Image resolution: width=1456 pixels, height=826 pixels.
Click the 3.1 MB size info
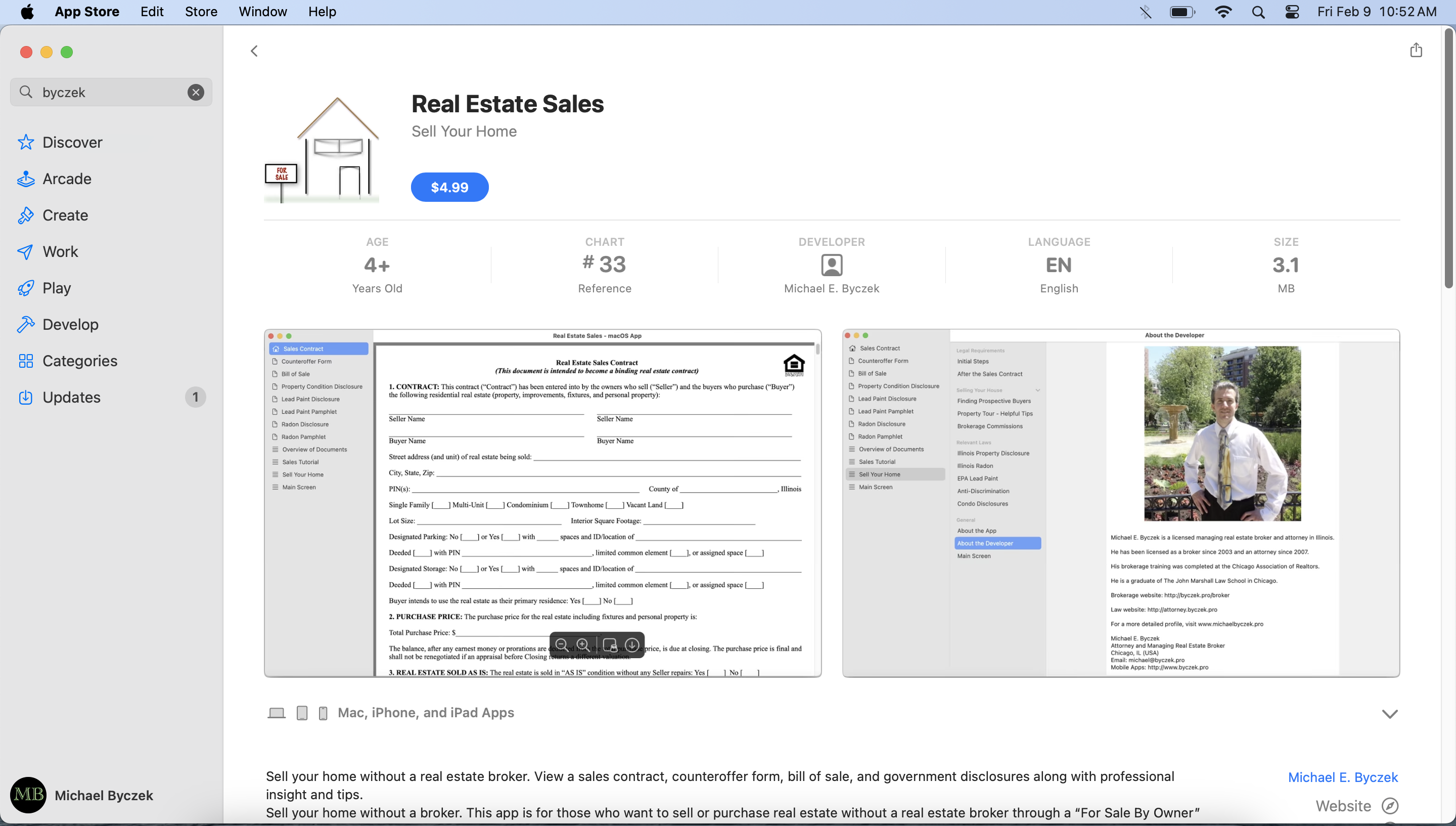[x=1286, y=265]
